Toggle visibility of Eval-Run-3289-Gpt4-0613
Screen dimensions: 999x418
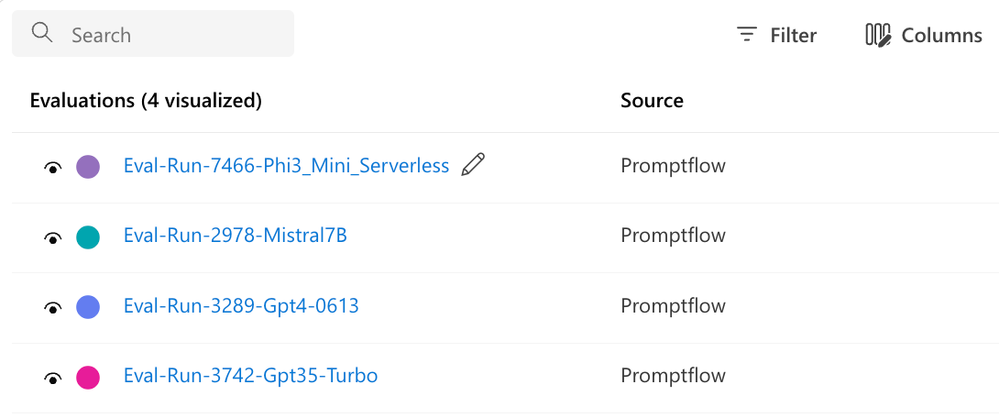pyautogui.click(x=53, y=307)
